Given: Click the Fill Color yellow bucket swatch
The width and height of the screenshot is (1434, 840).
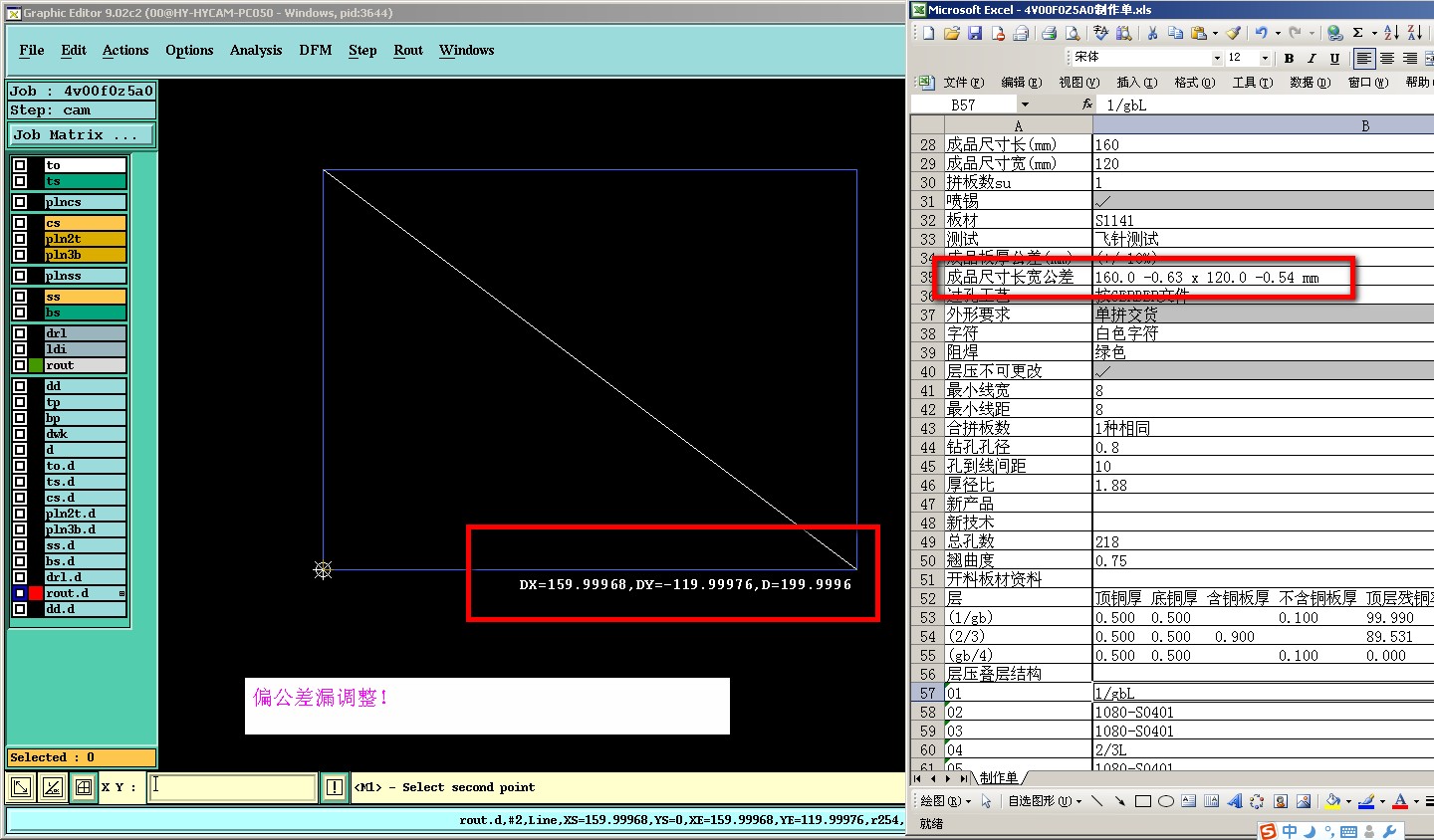Looking at the screenshot, I should tap(1333, 800).
